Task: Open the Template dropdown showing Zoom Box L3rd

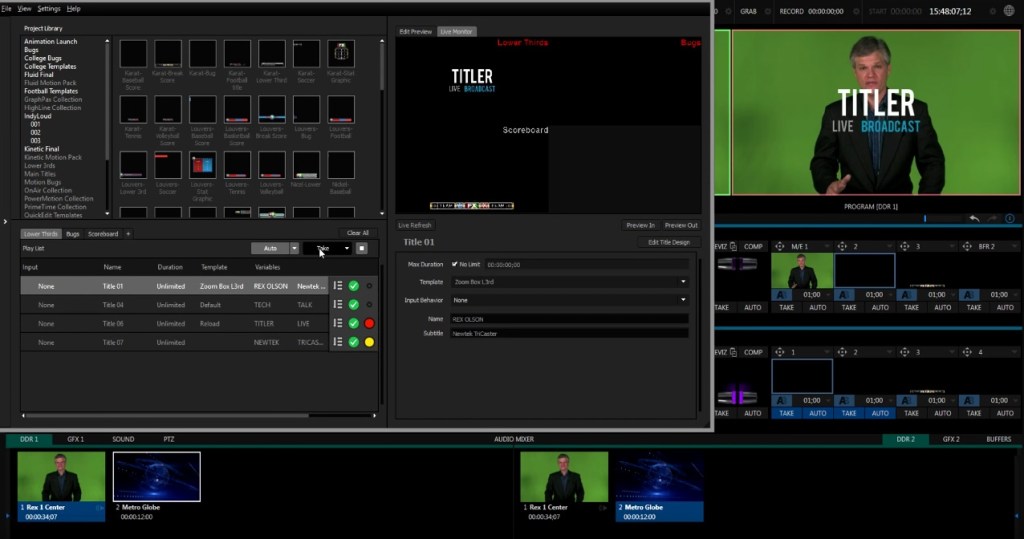Action: (x=568, y=282)
